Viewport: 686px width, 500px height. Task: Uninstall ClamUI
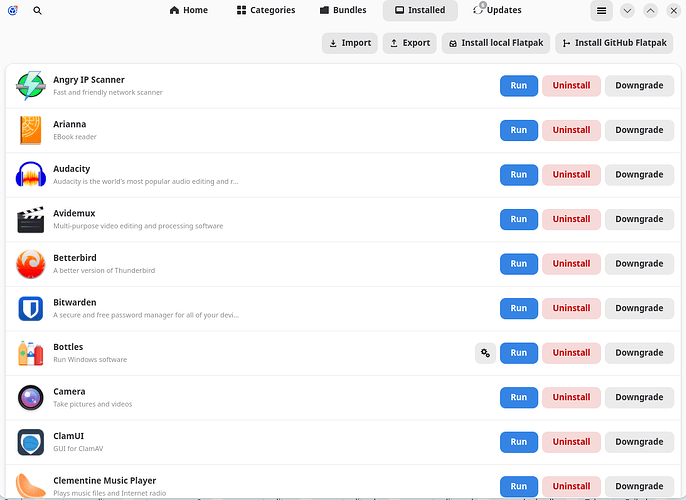click(571, 442)
